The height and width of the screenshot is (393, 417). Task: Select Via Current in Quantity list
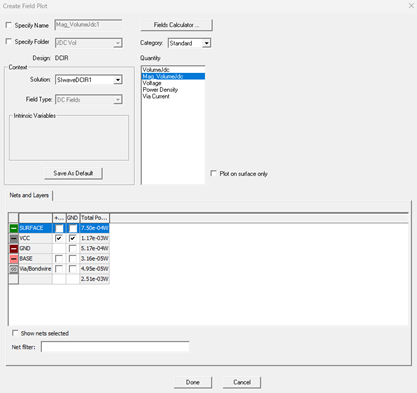[x=173, y=96]
